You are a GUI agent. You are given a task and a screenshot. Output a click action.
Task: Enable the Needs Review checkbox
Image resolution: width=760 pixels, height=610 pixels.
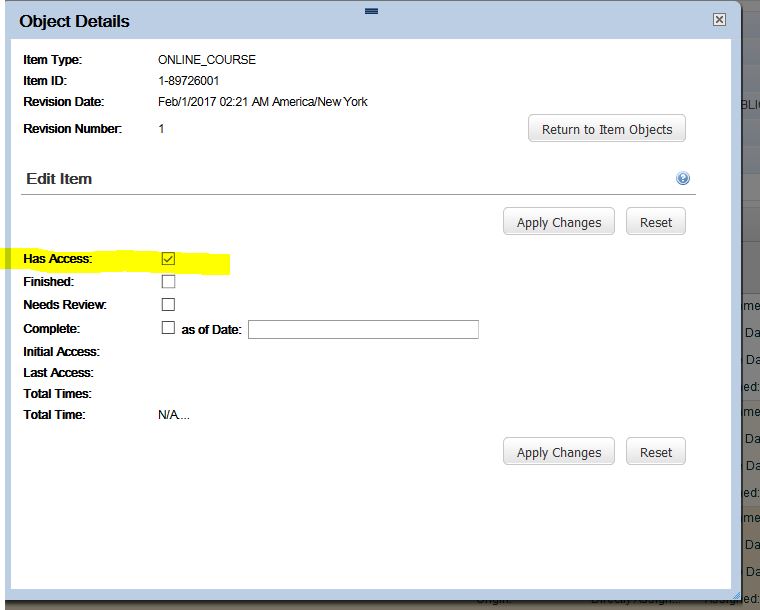(168, 304)
